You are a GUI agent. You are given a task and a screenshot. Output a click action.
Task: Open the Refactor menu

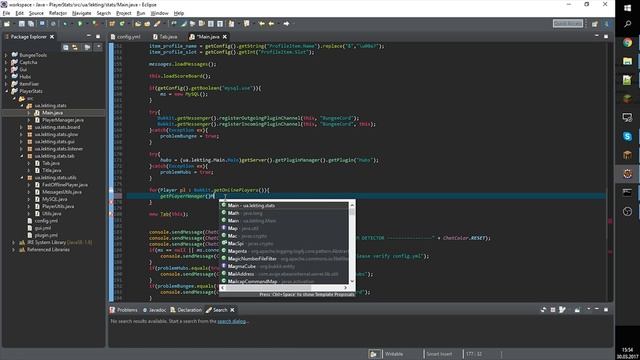58,13
